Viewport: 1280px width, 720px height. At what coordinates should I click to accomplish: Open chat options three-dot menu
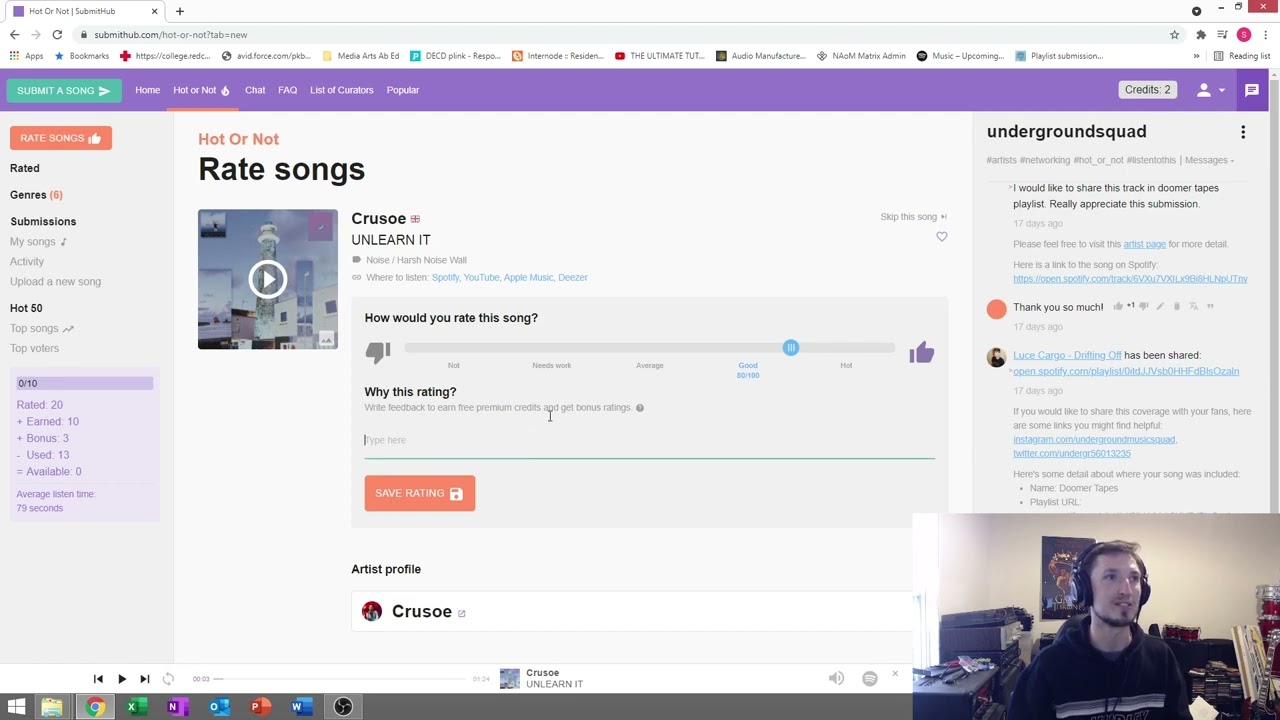[1243, 132]
